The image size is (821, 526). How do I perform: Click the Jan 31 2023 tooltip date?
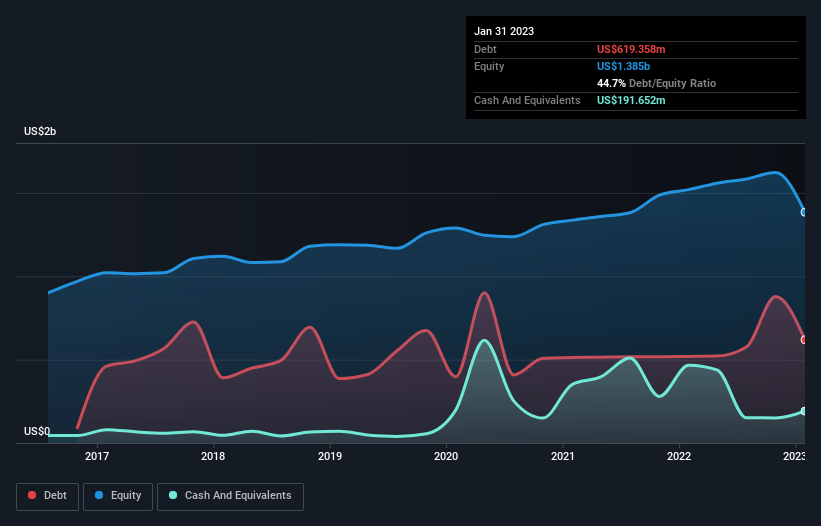tap(504, 31)
